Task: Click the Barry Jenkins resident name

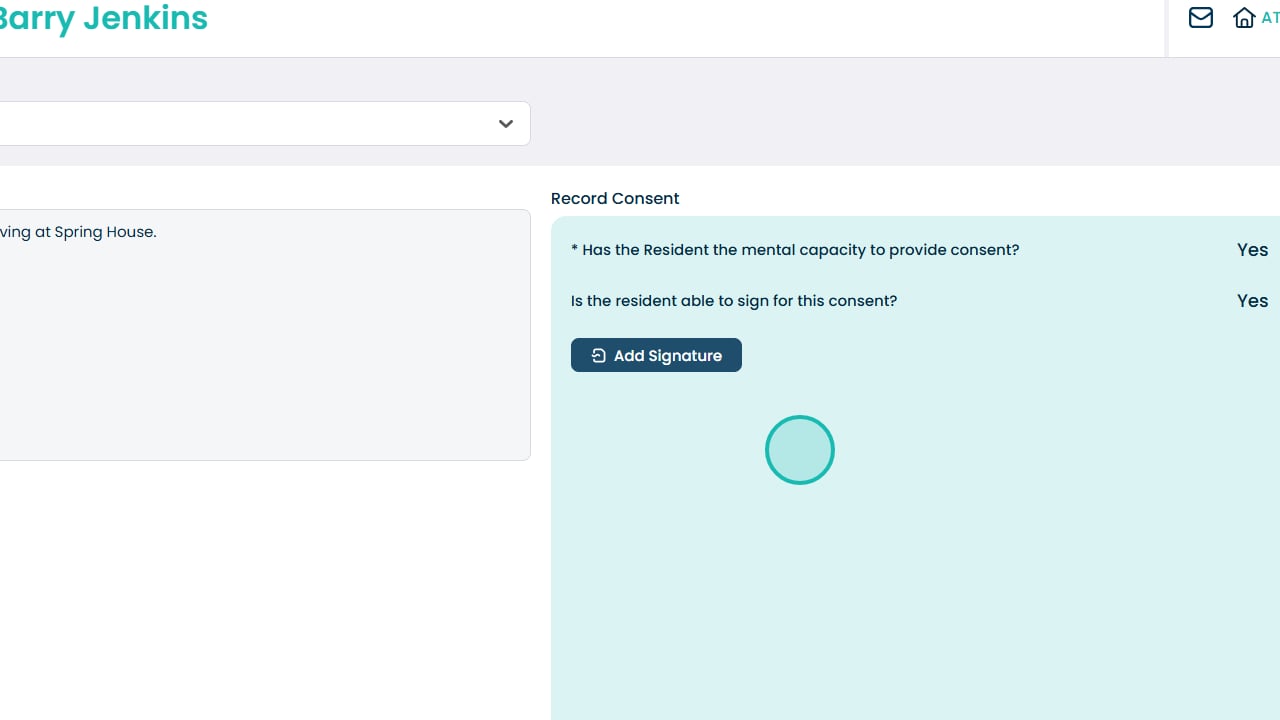Action: pyautogui.click(x=104, y=18)
